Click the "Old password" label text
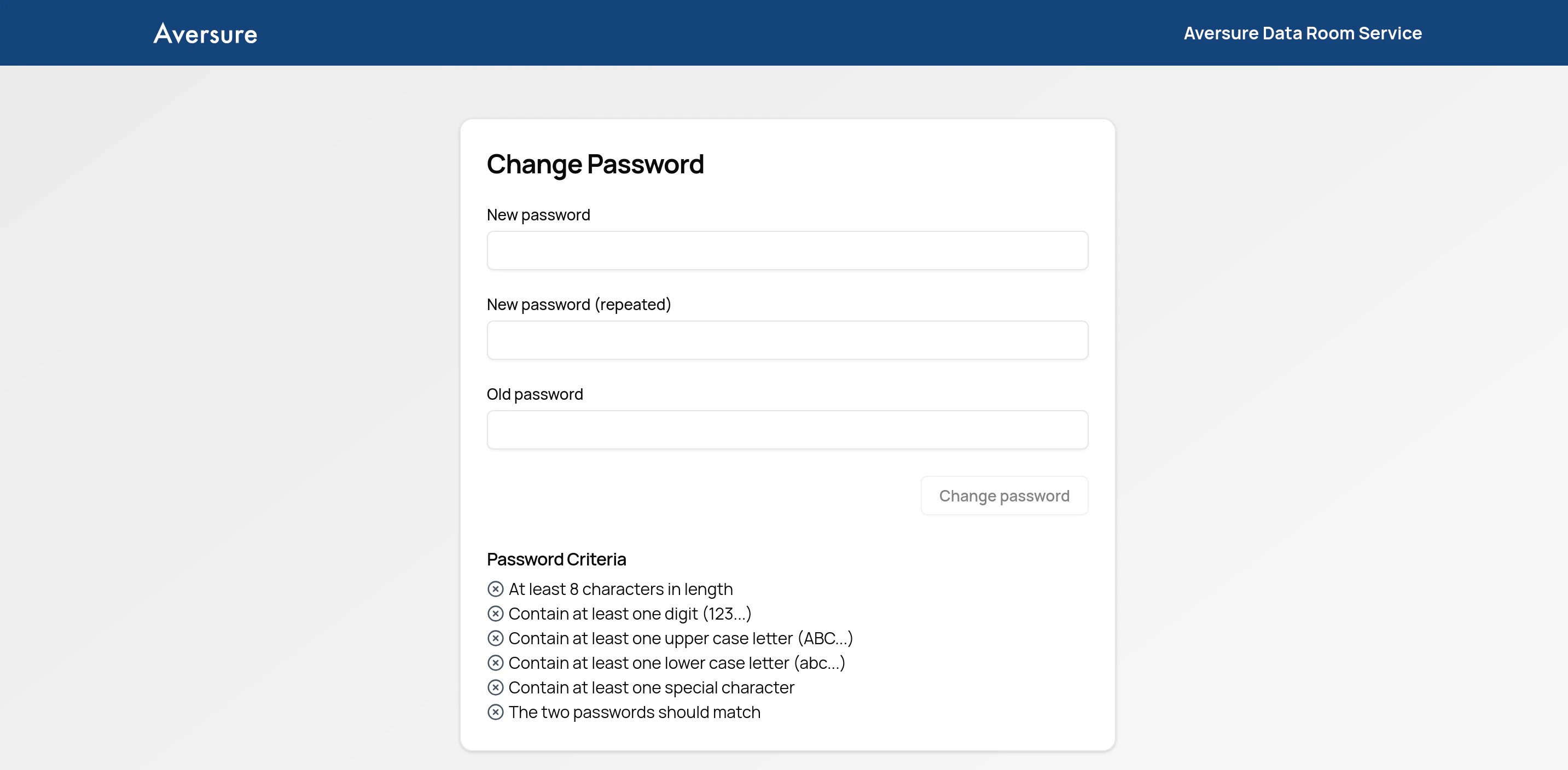Screen dimensions: 1568x770 point(535,394)
